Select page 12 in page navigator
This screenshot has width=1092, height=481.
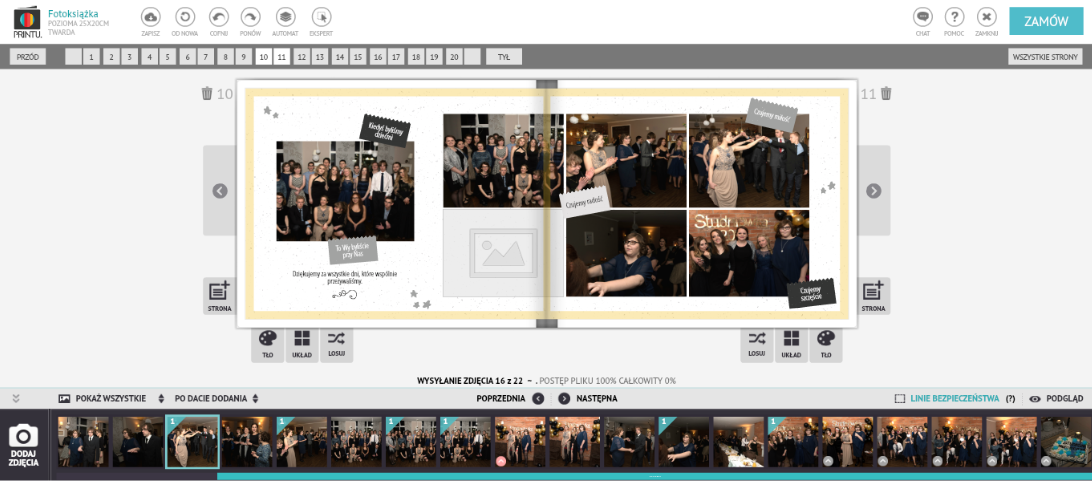301,57
